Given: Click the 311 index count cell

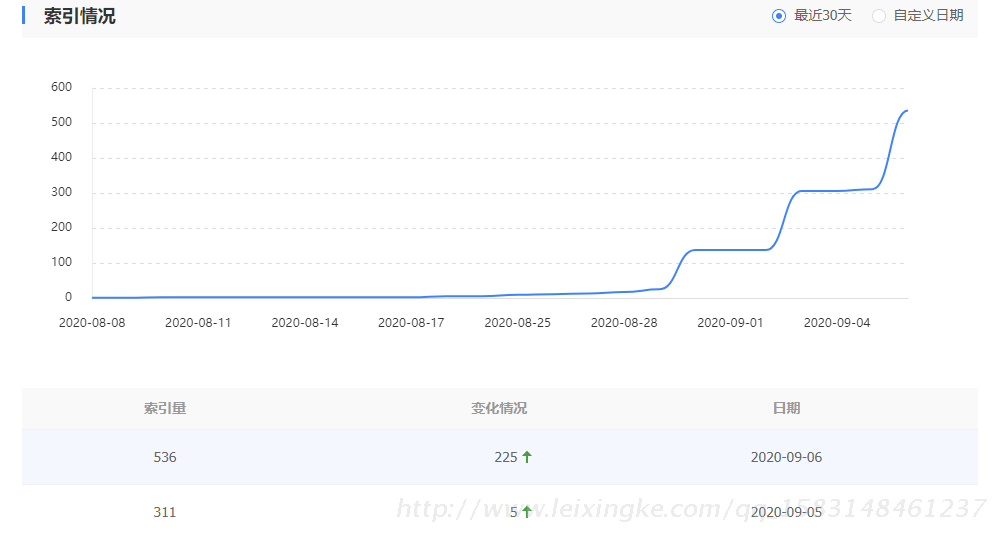Looking at the screenshot, I should tap(165, 512).
